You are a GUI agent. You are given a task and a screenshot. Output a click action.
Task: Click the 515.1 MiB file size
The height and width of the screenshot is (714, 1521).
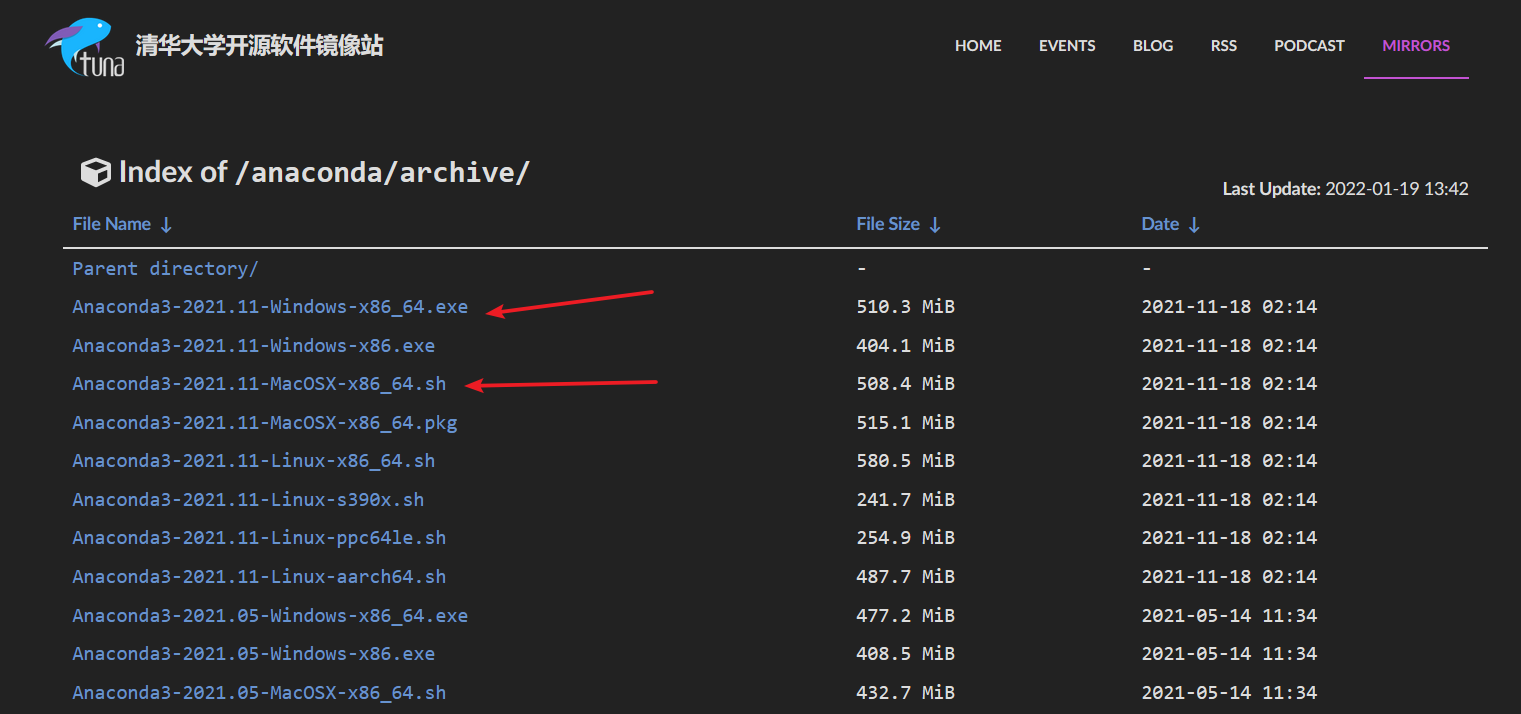pyautogui.click(x=906, y=423)
